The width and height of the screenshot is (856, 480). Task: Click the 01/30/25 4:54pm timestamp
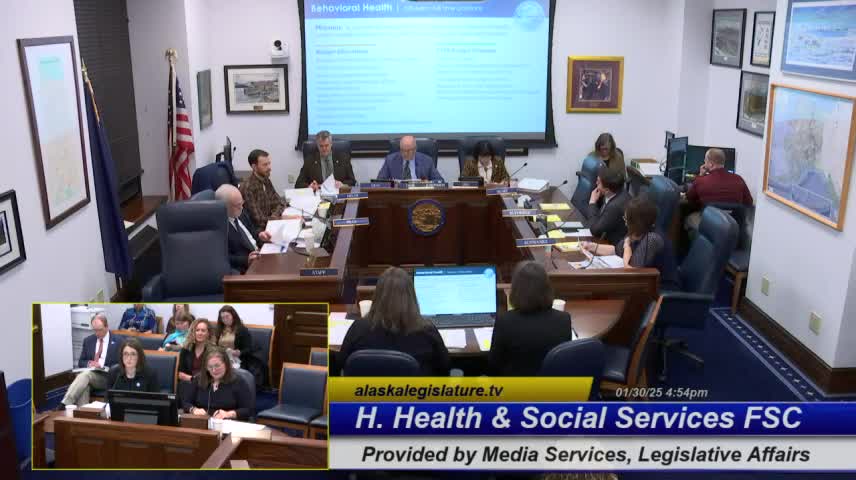point(661,393)
